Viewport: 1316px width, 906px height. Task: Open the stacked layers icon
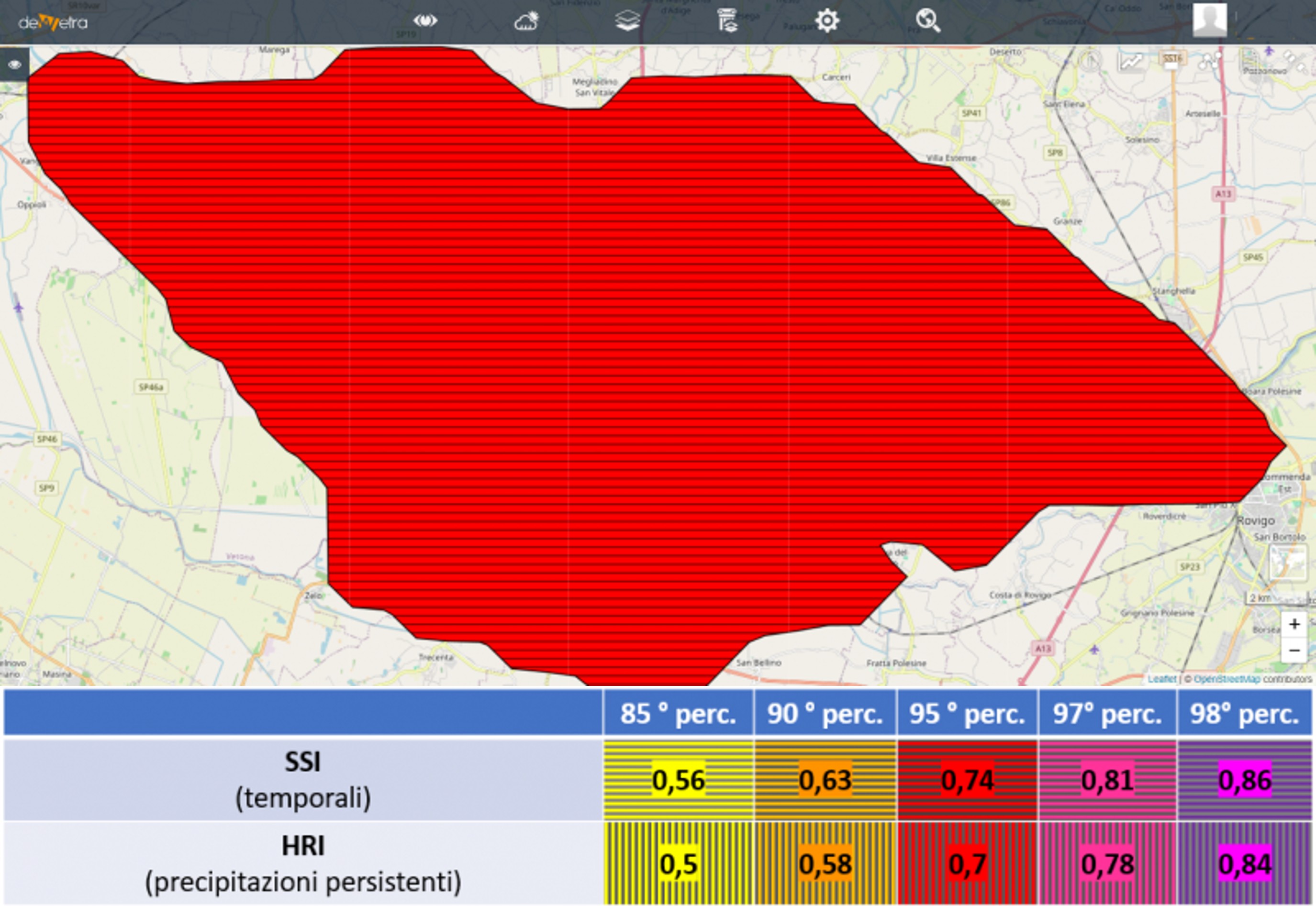pos(627,21)
